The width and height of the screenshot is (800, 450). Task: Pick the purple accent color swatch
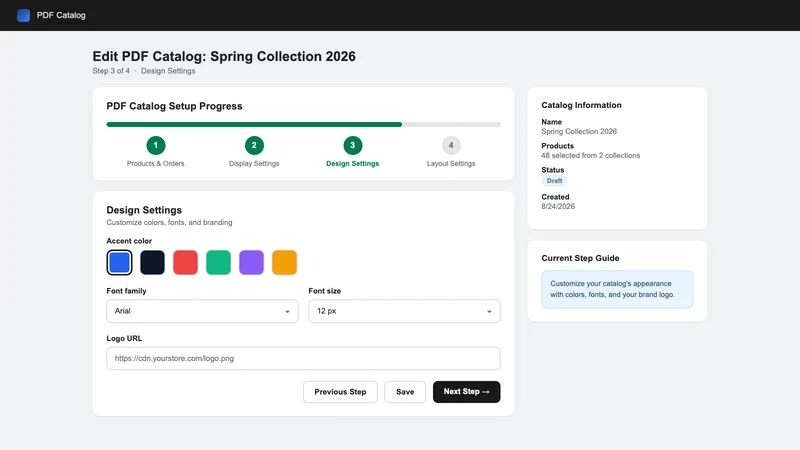[252, 262]
